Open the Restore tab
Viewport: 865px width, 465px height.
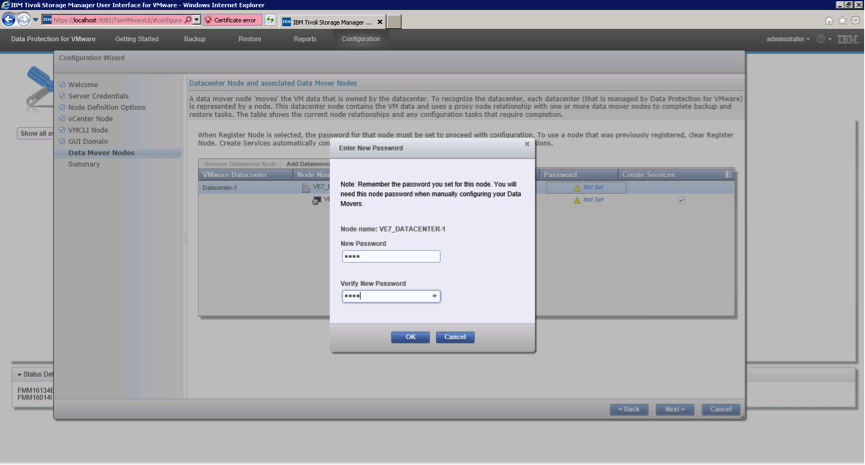click(x=250, y=39)
